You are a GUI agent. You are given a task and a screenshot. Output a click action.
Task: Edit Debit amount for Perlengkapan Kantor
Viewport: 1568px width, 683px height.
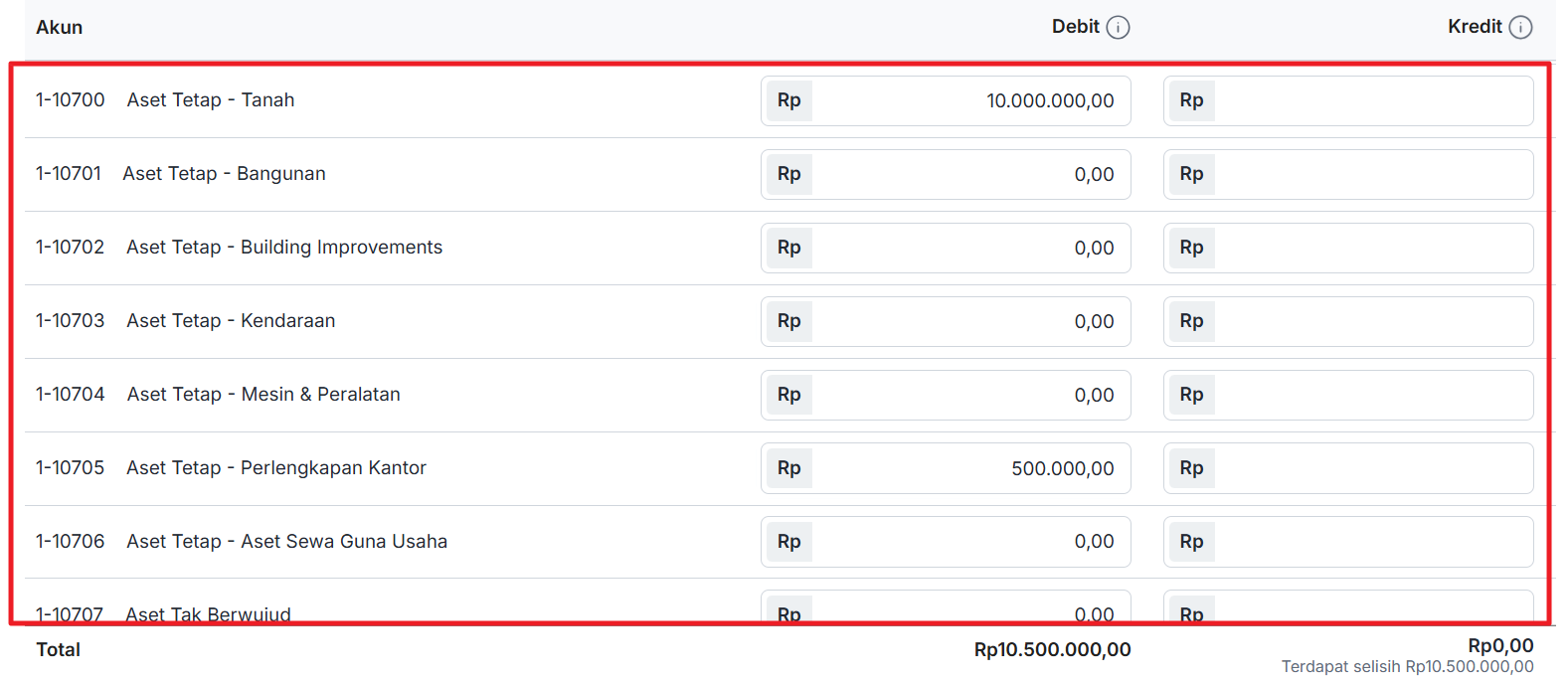pos(969,468)
